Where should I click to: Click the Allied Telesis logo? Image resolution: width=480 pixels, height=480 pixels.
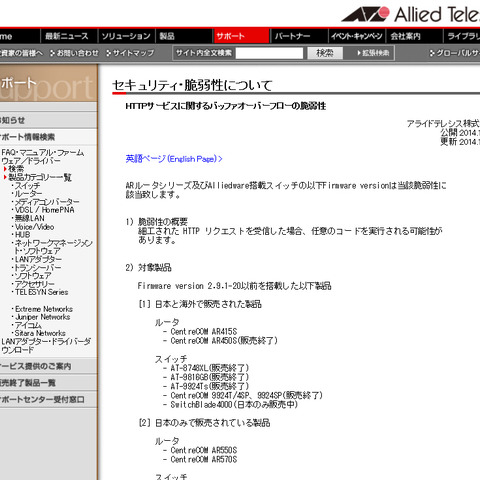[x=411, y=14]
